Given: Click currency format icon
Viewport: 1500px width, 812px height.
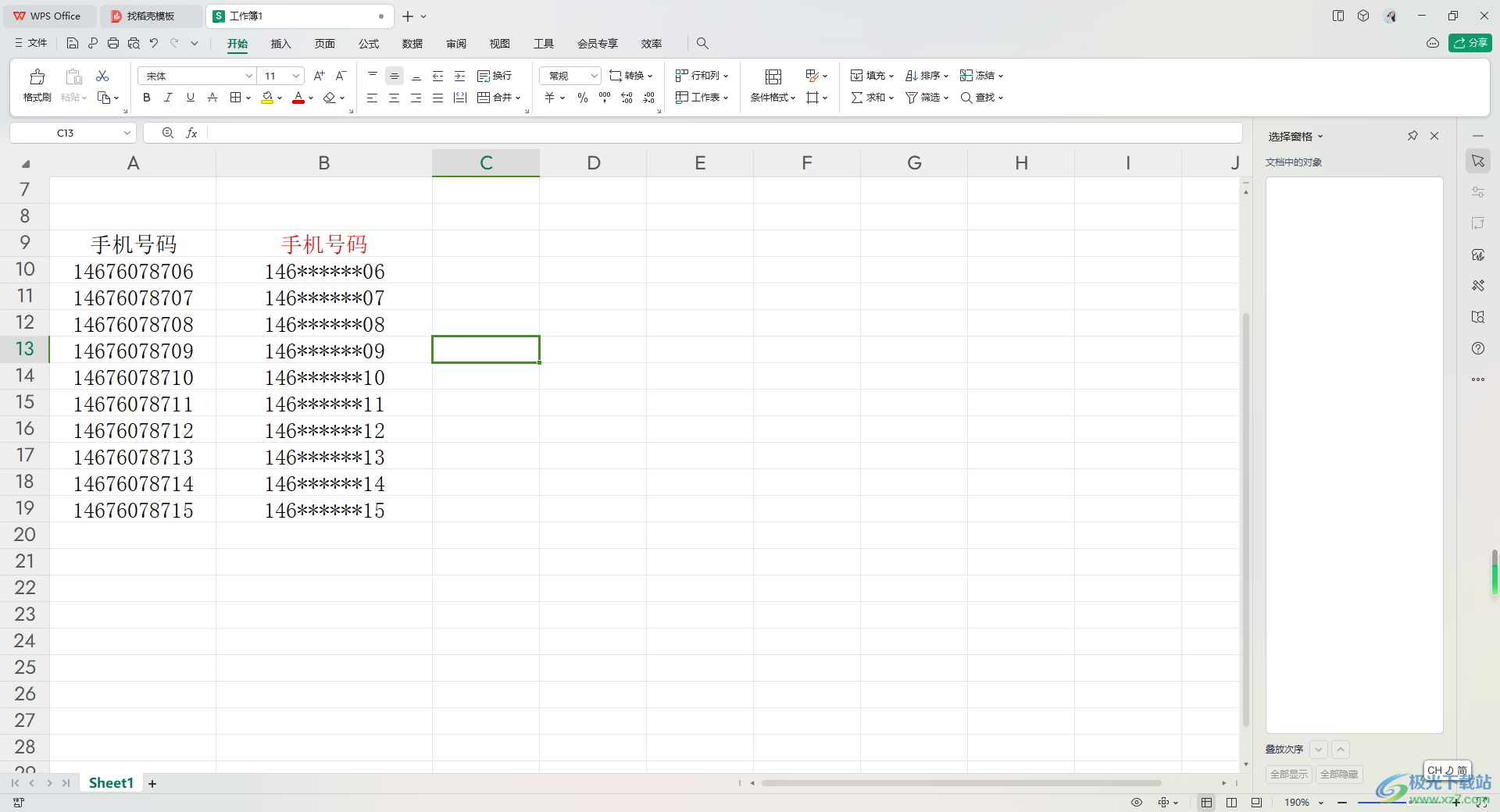Looking at the screenshot, I should click(550, 98).
